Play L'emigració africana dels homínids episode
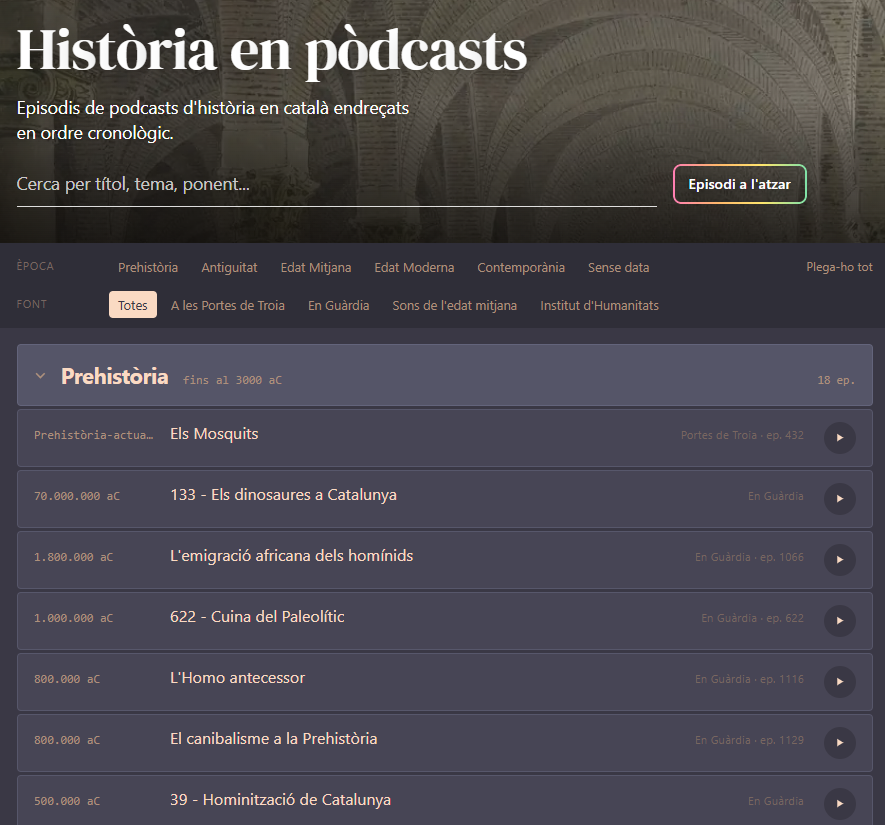 (839, 560)
